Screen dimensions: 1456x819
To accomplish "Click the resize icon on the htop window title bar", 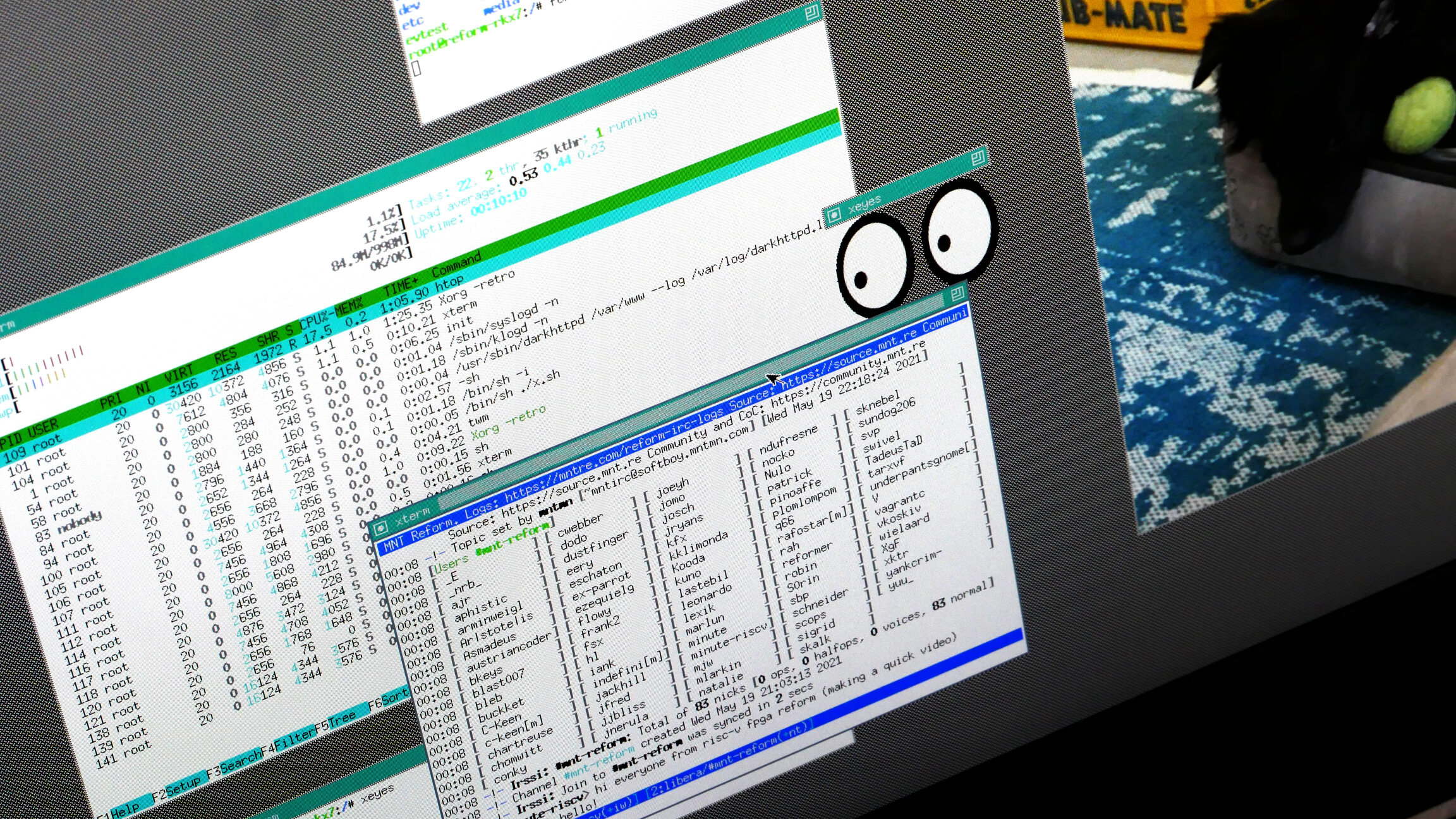I will [x=978, y=157].
